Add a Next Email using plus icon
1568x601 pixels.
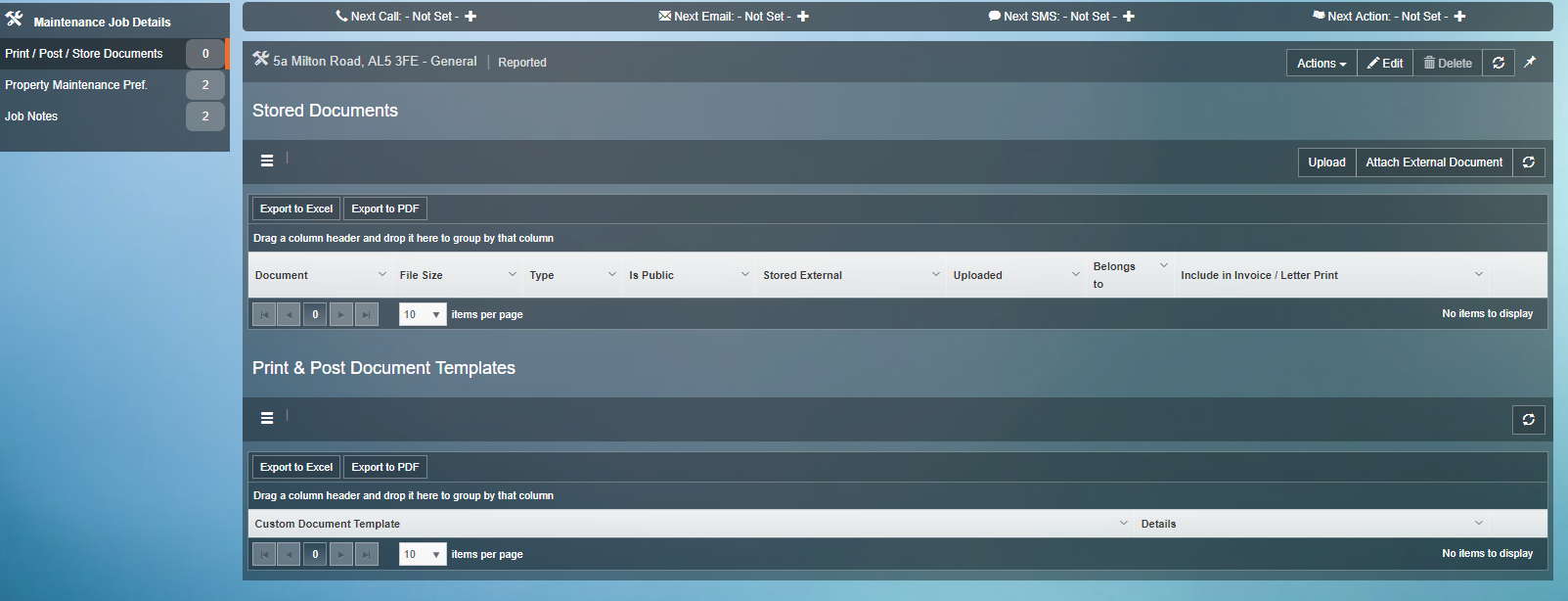803,17
